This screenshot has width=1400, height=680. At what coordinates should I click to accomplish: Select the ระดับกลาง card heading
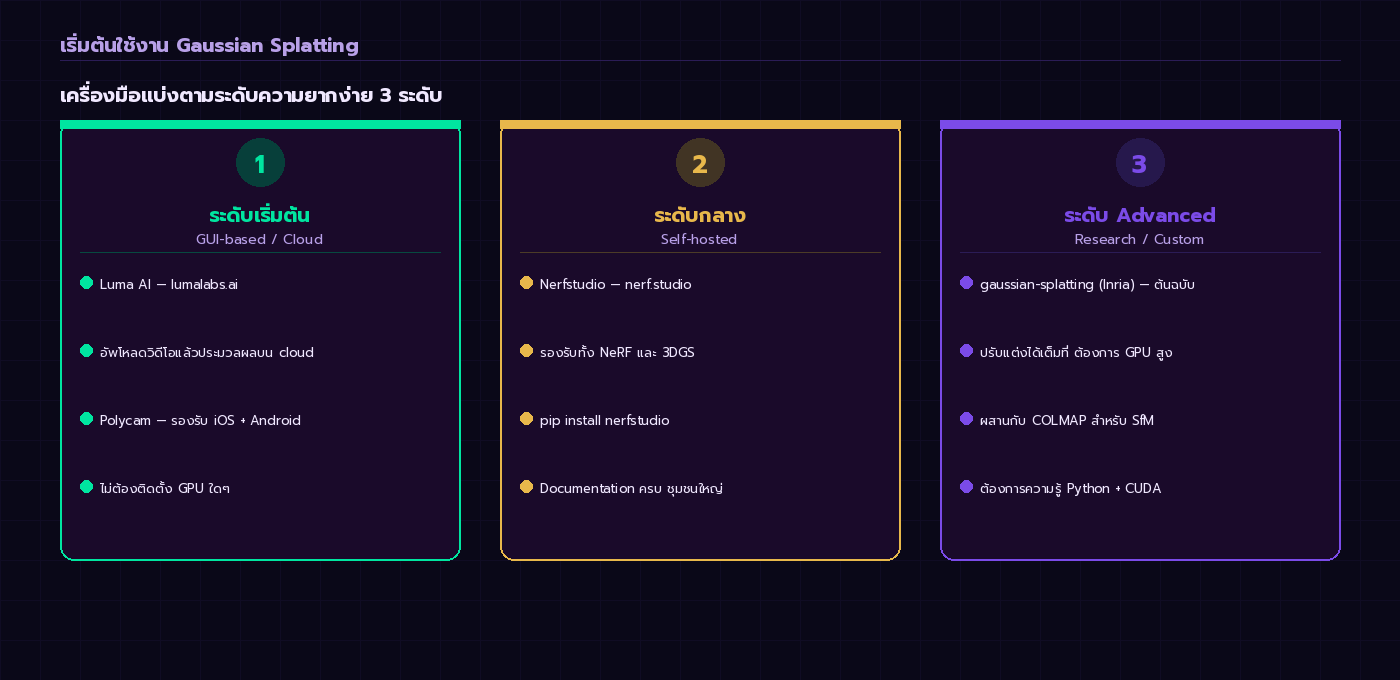[x=700, y=215]
